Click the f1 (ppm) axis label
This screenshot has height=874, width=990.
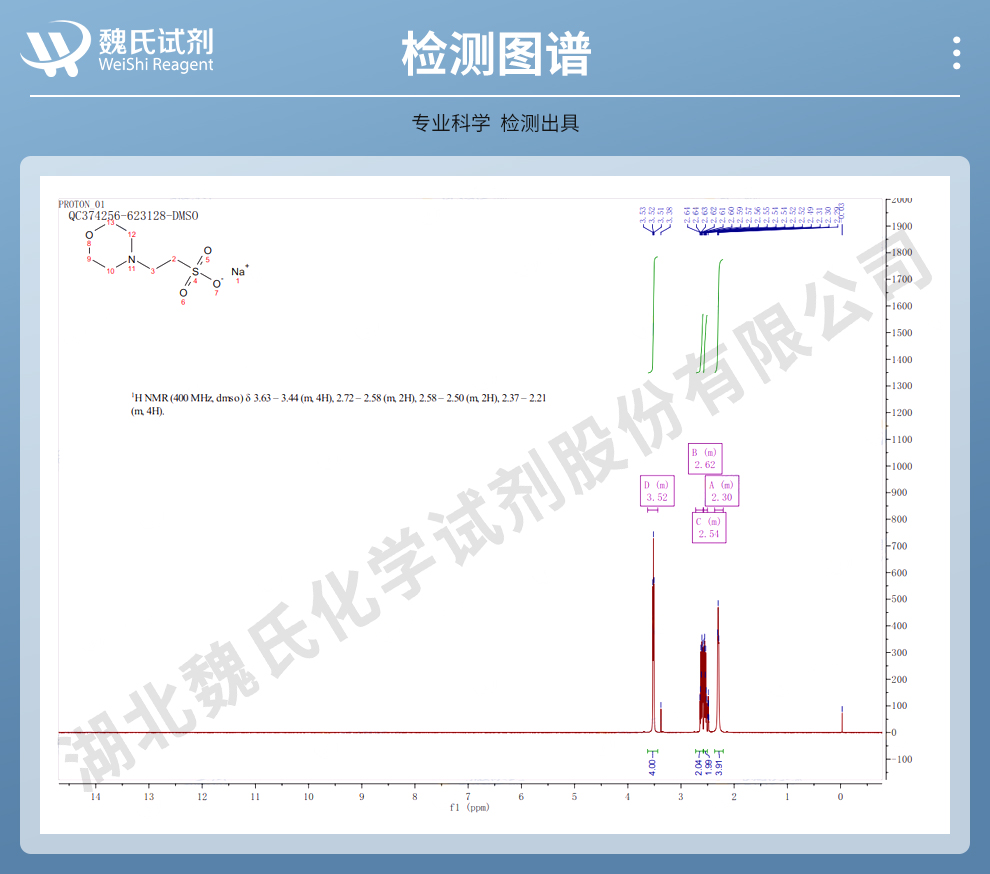pos(469,807)
